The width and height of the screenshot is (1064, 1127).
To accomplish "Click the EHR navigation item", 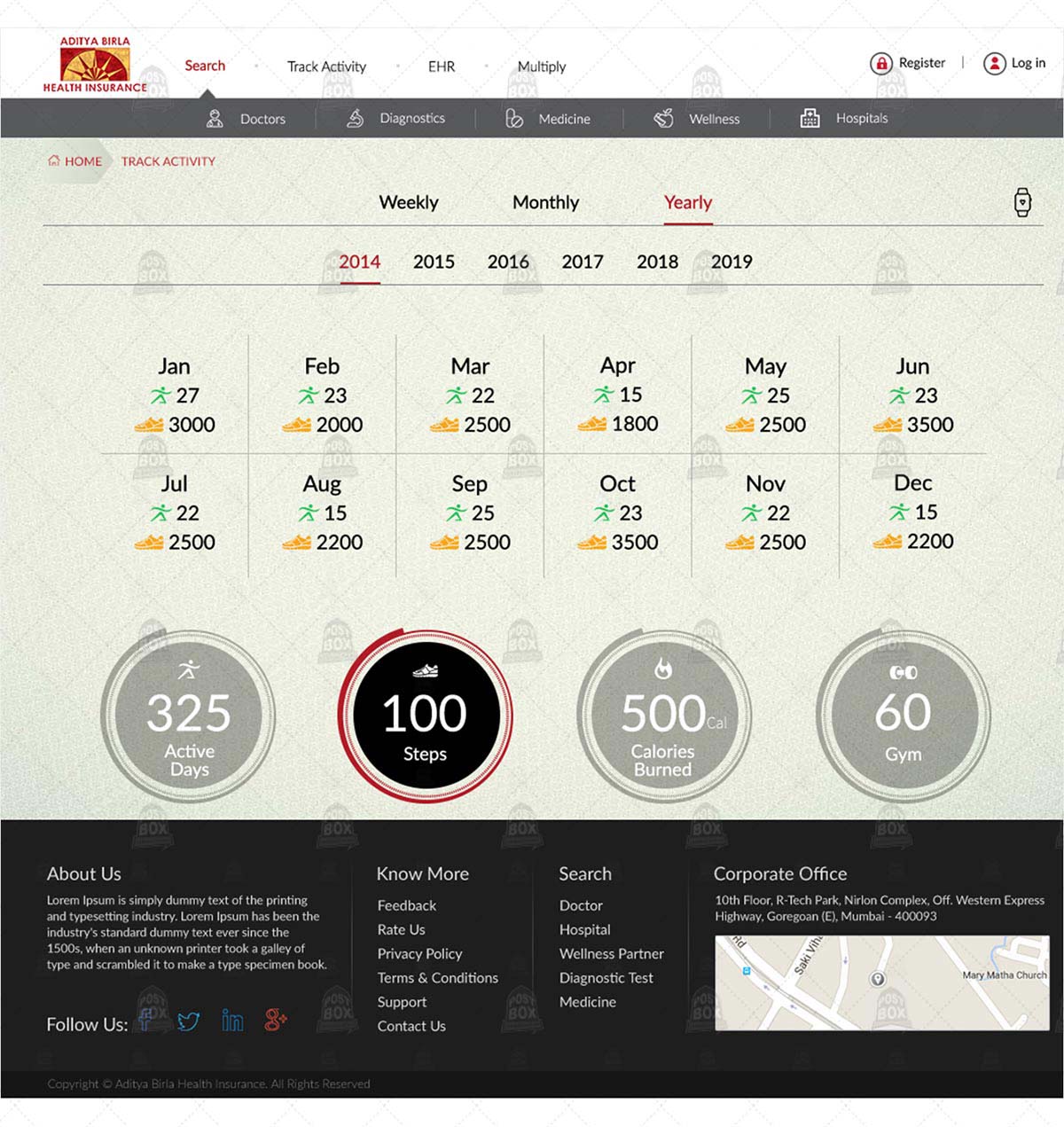I will (442, 66).
